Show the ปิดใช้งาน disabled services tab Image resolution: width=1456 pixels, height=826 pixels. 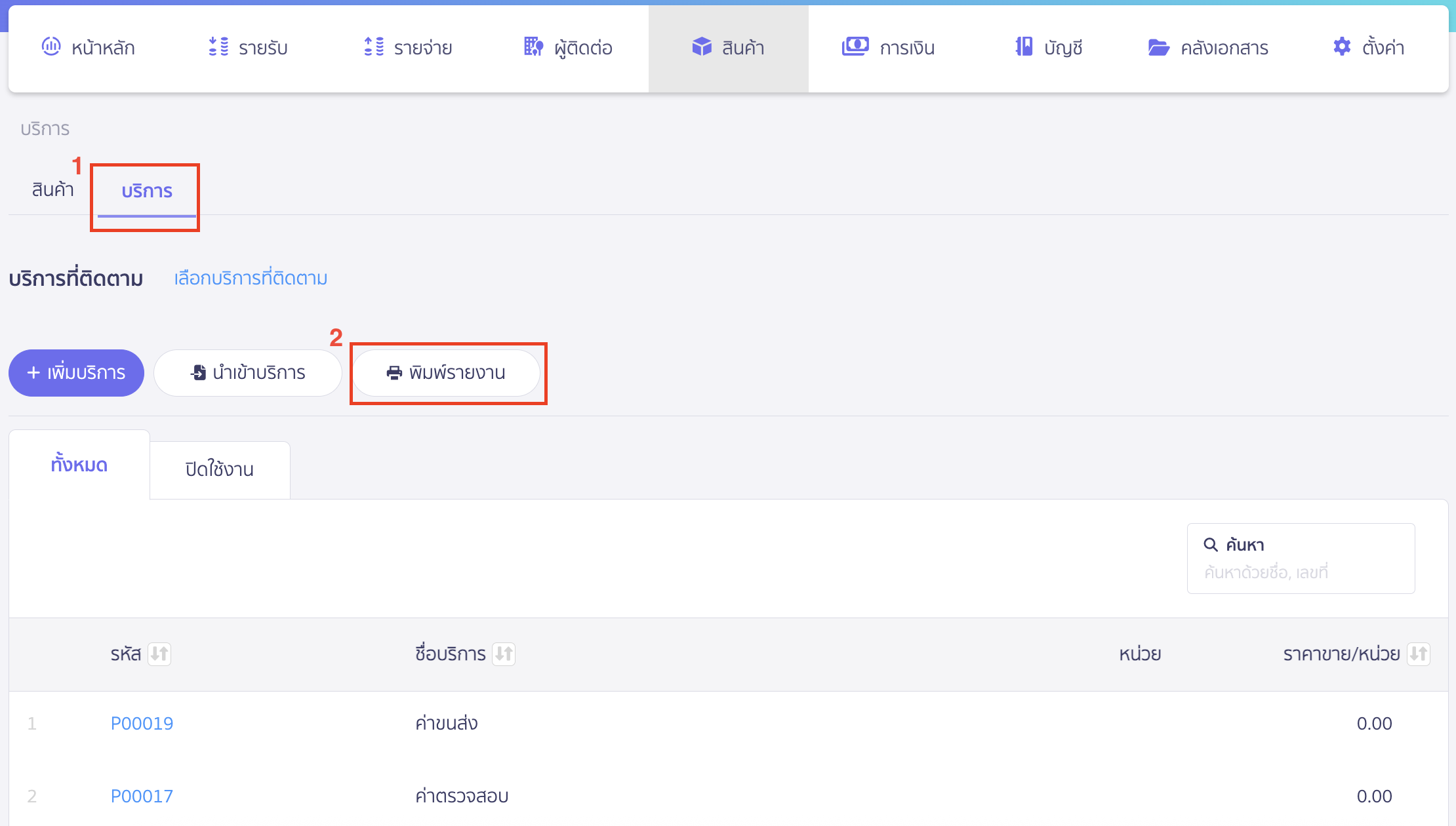[220, 469]
